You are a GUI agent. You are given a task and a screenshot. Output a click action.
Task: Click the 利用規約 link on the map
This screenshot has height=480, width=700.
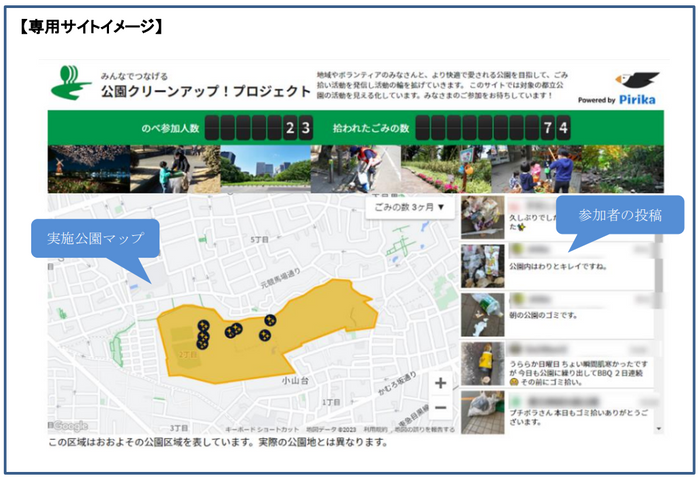375,430
